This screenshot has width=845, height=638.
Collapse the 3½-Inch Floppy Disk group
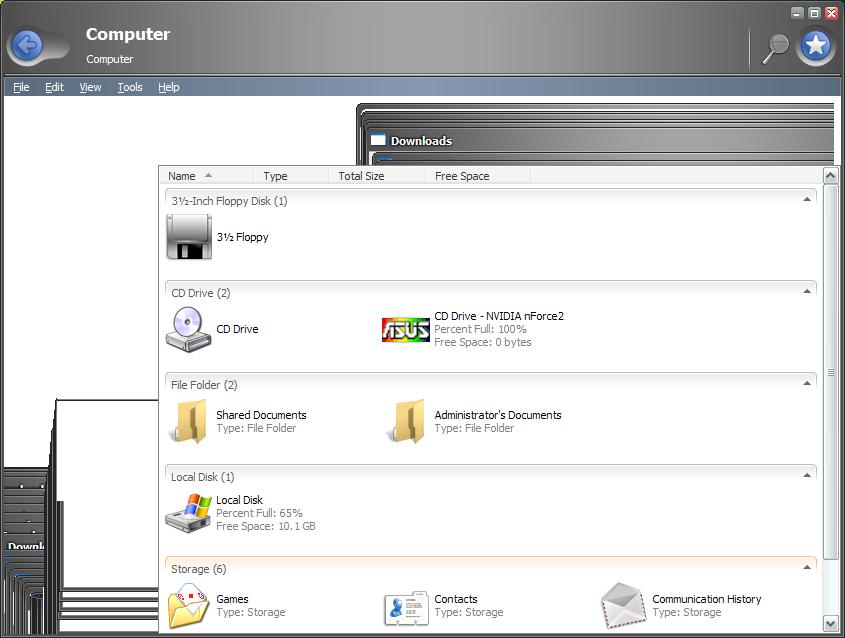coord(807,199)
